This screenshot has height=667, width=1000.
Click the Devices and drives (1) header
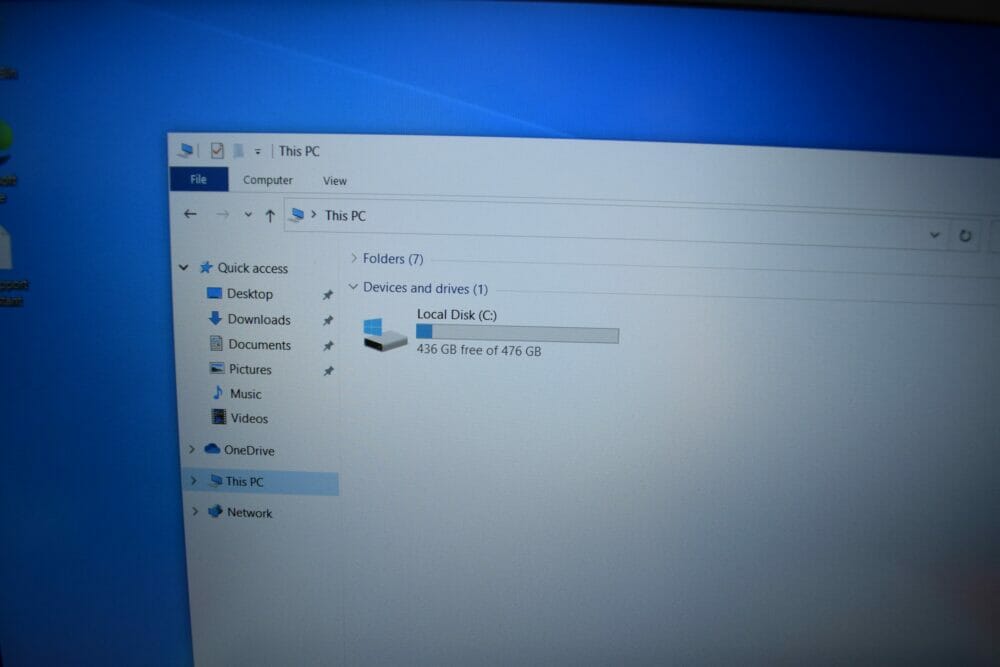425,289
